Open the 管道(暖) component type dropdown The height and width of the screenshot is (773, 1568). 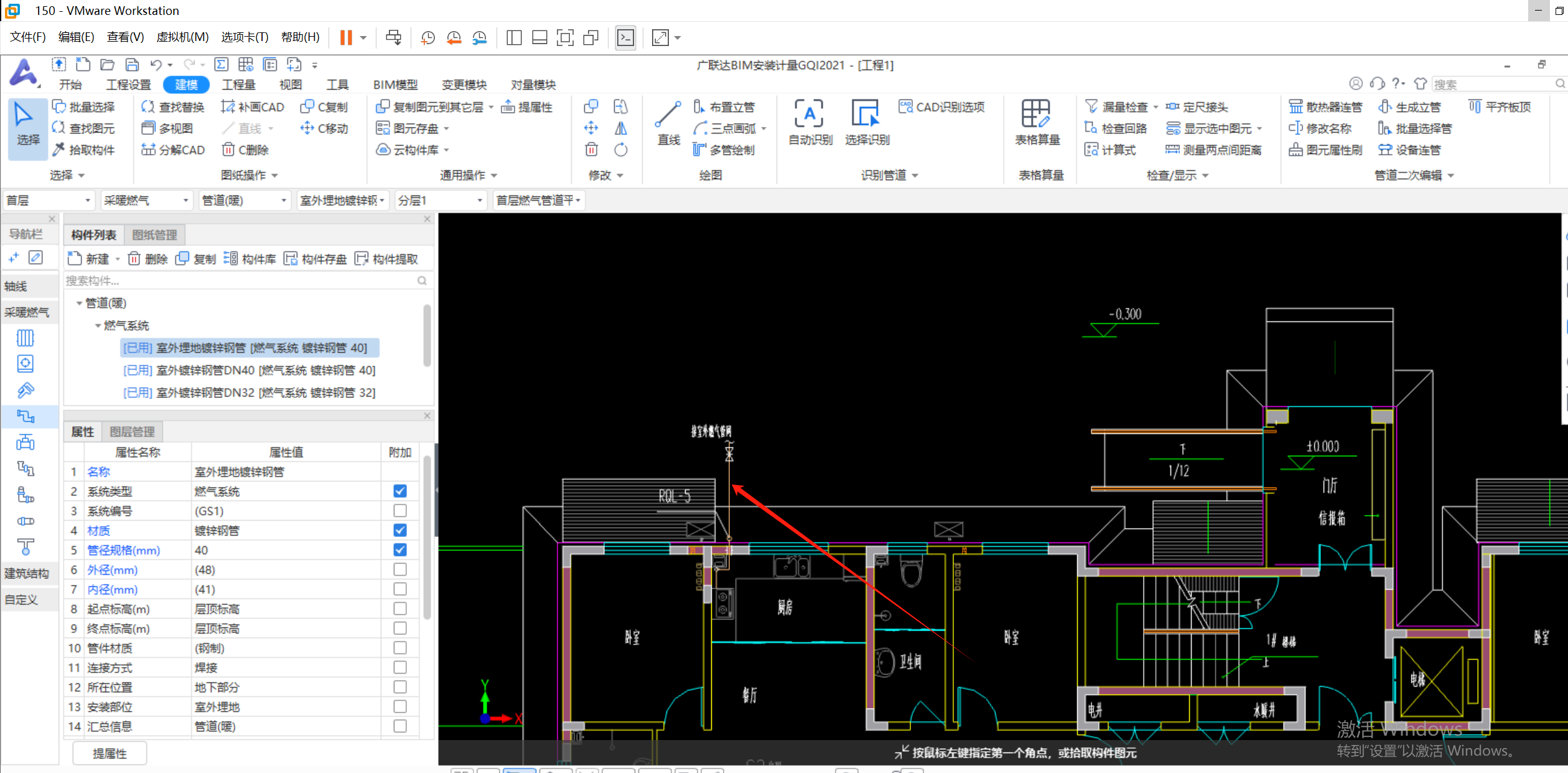(245, 200)
